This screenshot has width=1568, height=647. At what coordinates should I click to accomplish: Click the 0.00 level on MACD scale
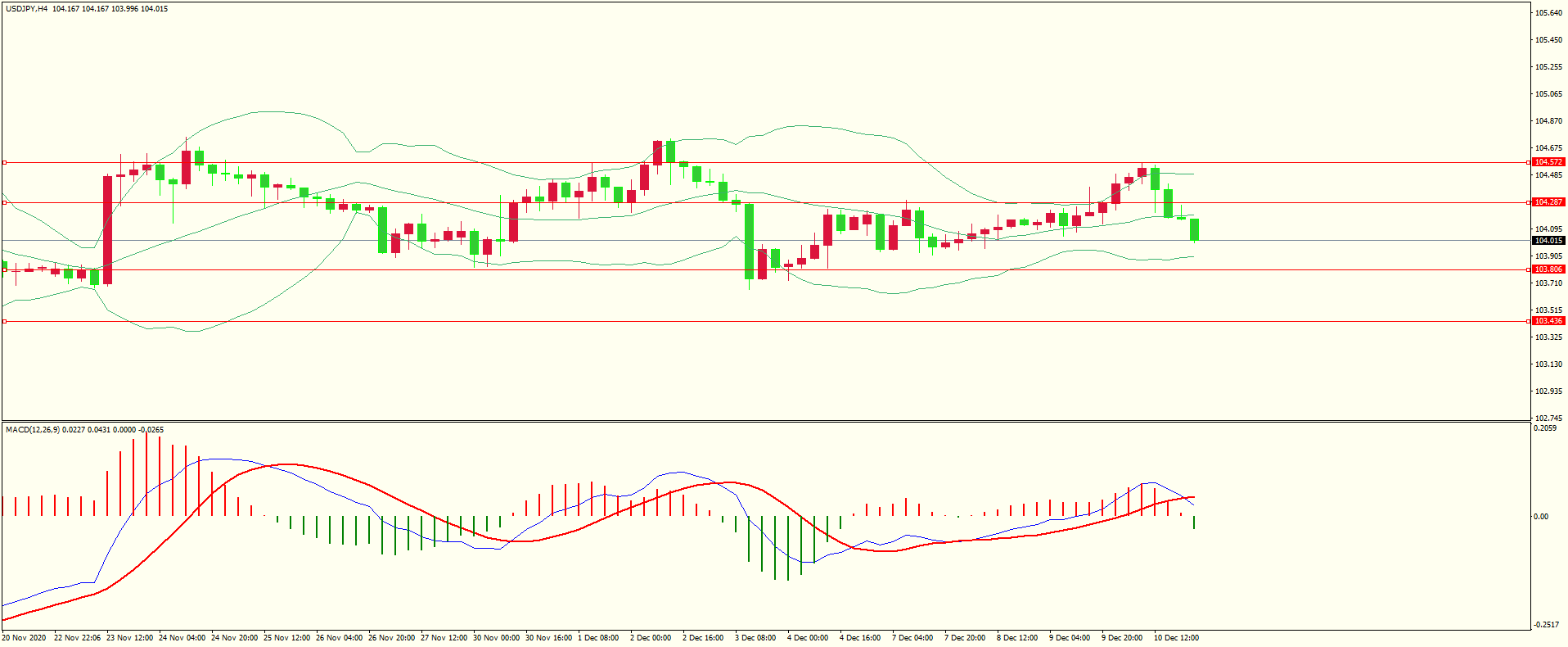pyautogui.click(x=1540, y=517)
